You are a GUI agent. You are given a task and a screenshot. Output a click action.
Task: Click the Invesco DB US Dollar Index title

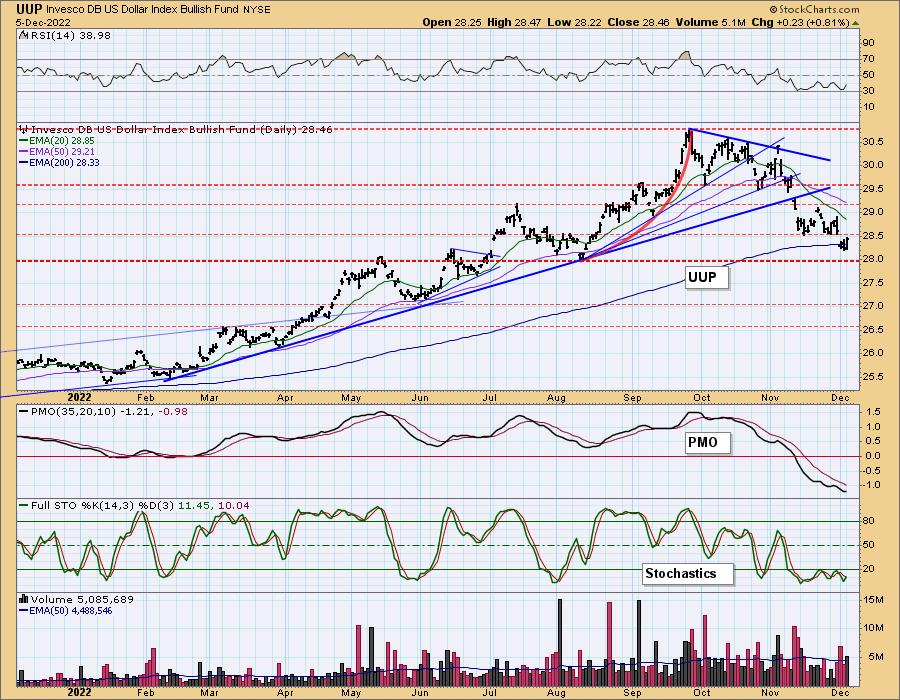click(142, 10)
